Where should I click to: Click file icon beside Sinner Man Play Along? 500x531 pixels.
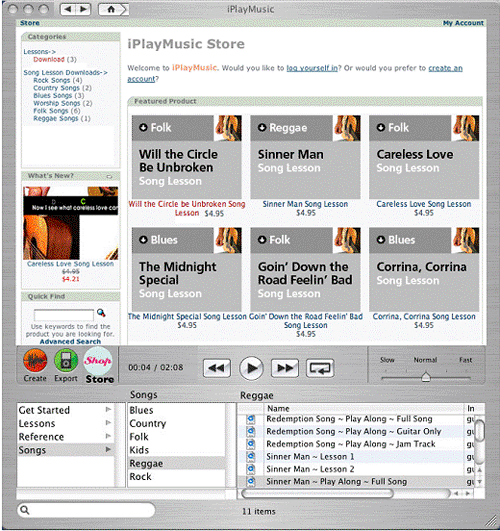point(251,481)
